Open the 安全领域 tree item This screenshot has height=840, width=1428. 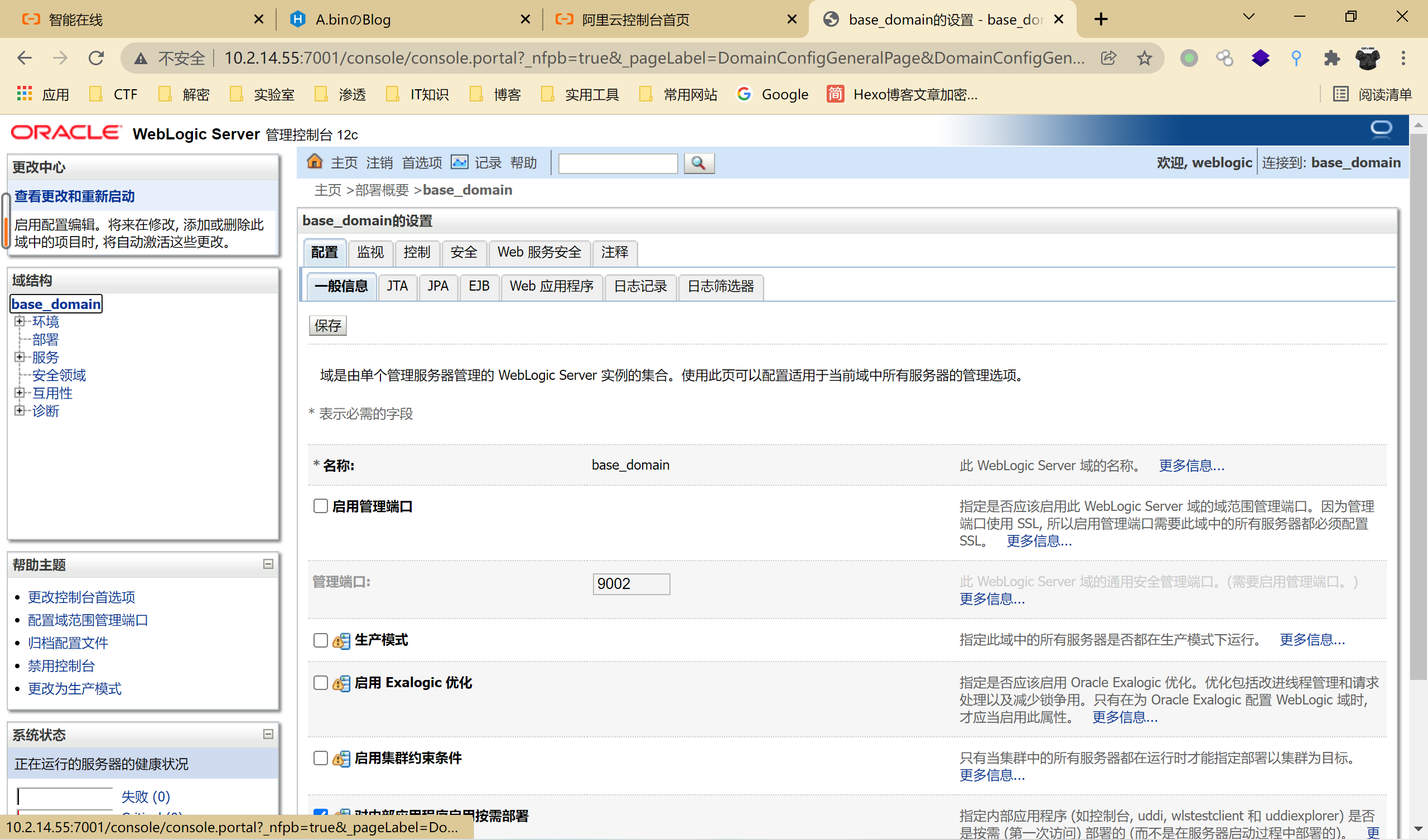(x=59, y=375)
